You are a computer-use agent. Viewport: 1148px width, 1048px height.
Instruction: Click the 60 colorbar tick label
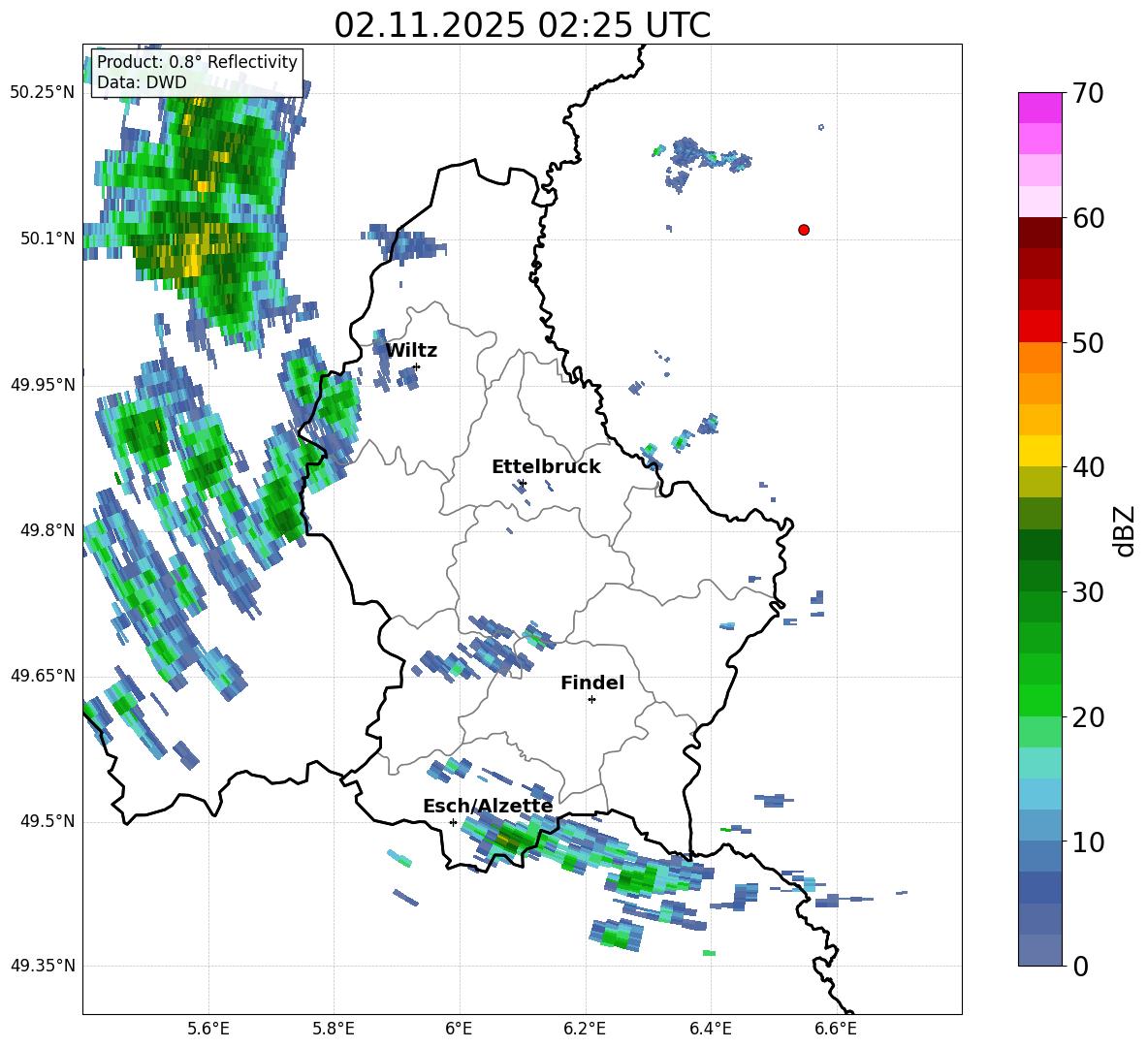click(x=1088, y=218)
